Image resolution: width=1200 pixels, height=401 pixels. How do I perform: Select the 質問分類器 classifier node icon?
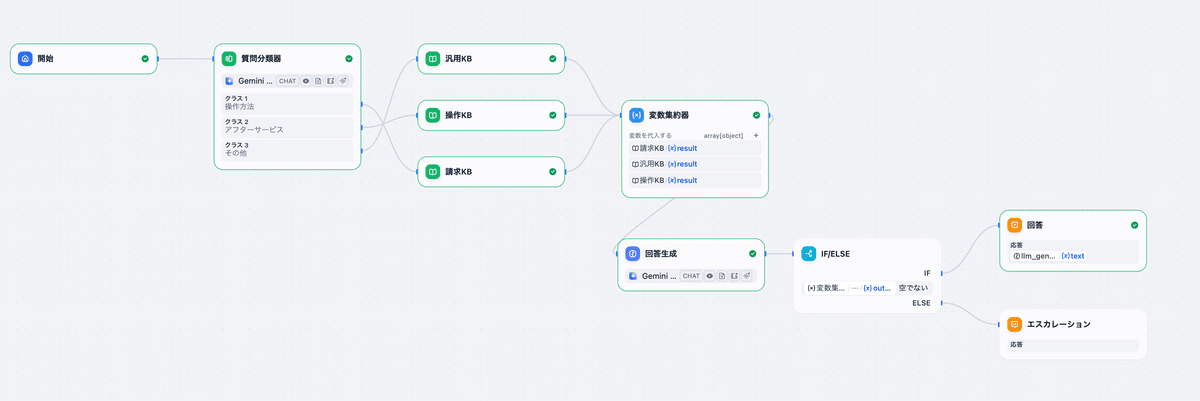(x=229, y=59)
